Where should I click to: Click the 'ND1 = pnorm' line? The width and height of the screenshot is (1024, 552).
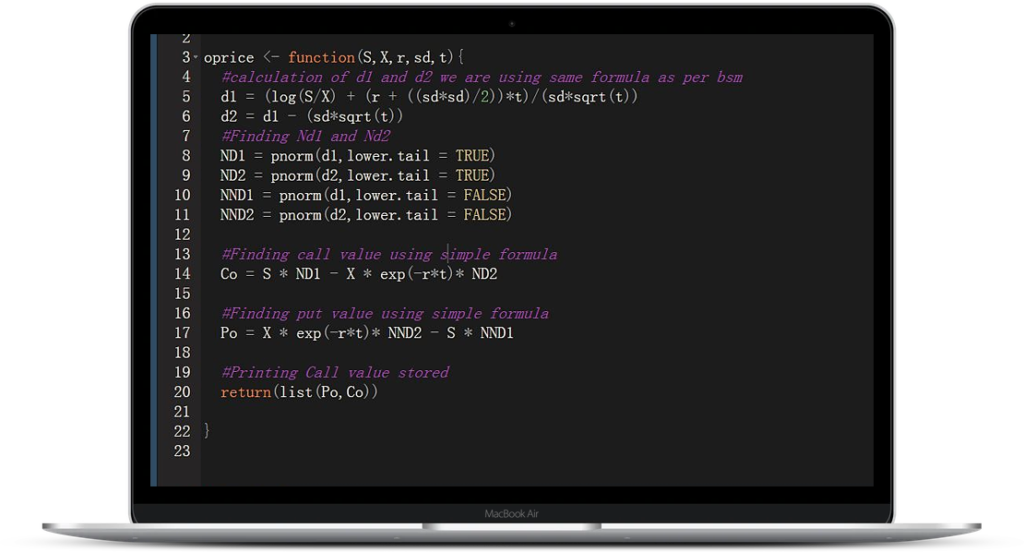click(358, 155)
